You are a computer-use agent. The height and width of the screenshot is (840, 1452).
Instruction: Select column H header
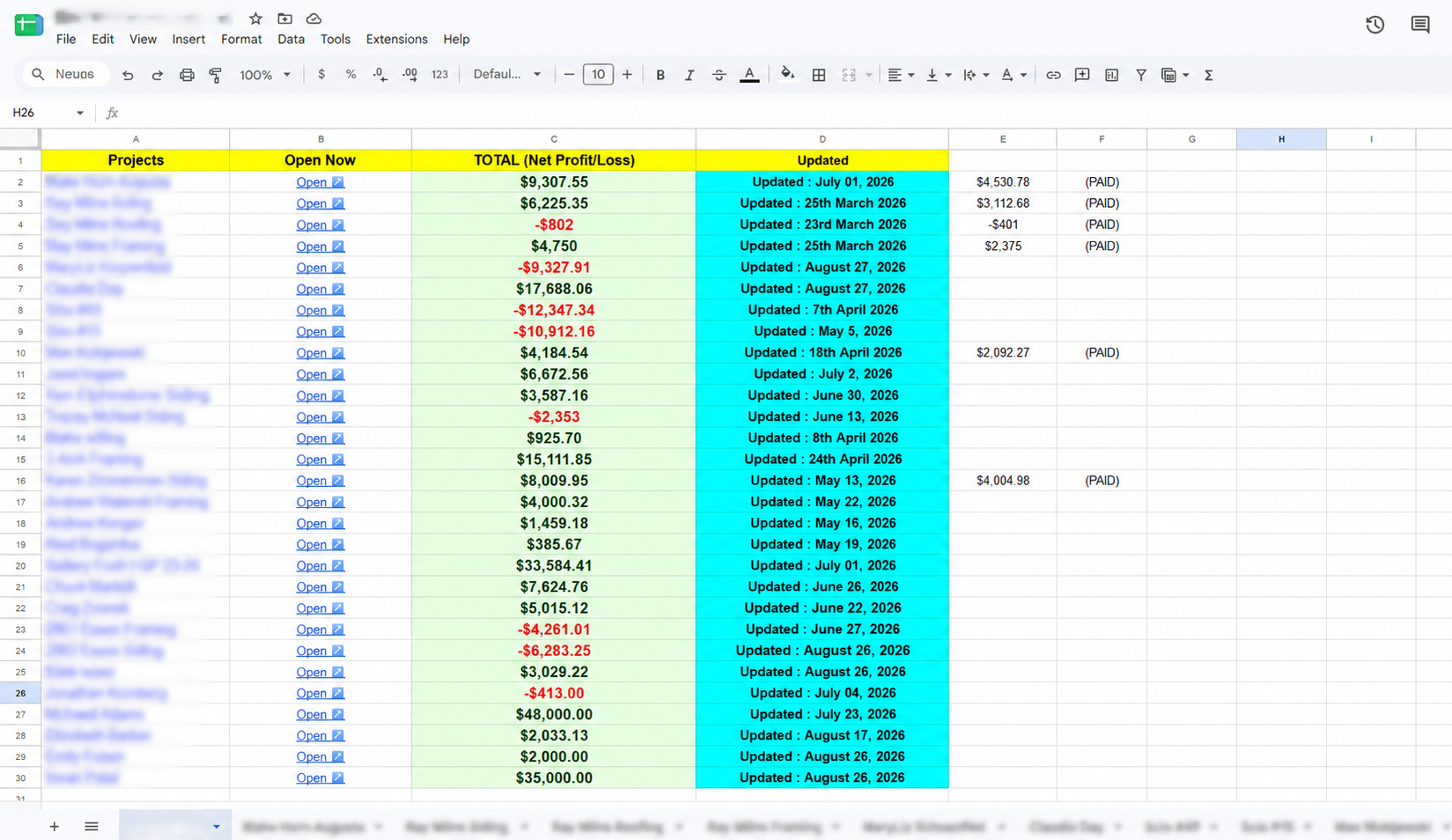(x=1281, y=139)
